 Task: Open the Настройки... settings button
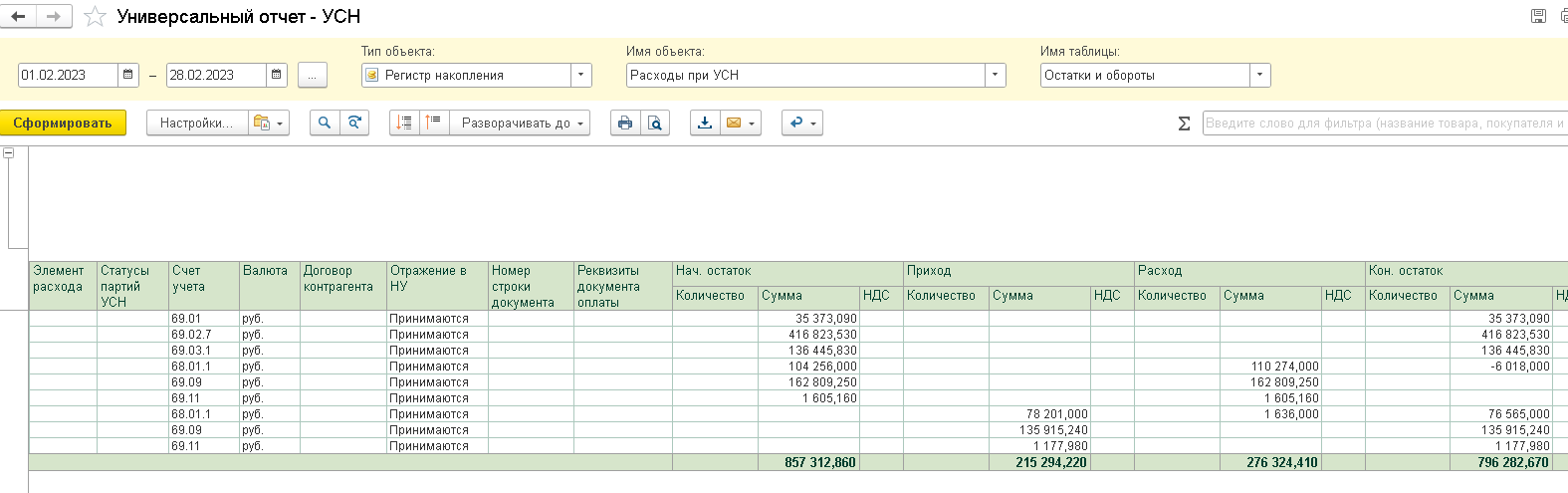[x=197, y=123]
